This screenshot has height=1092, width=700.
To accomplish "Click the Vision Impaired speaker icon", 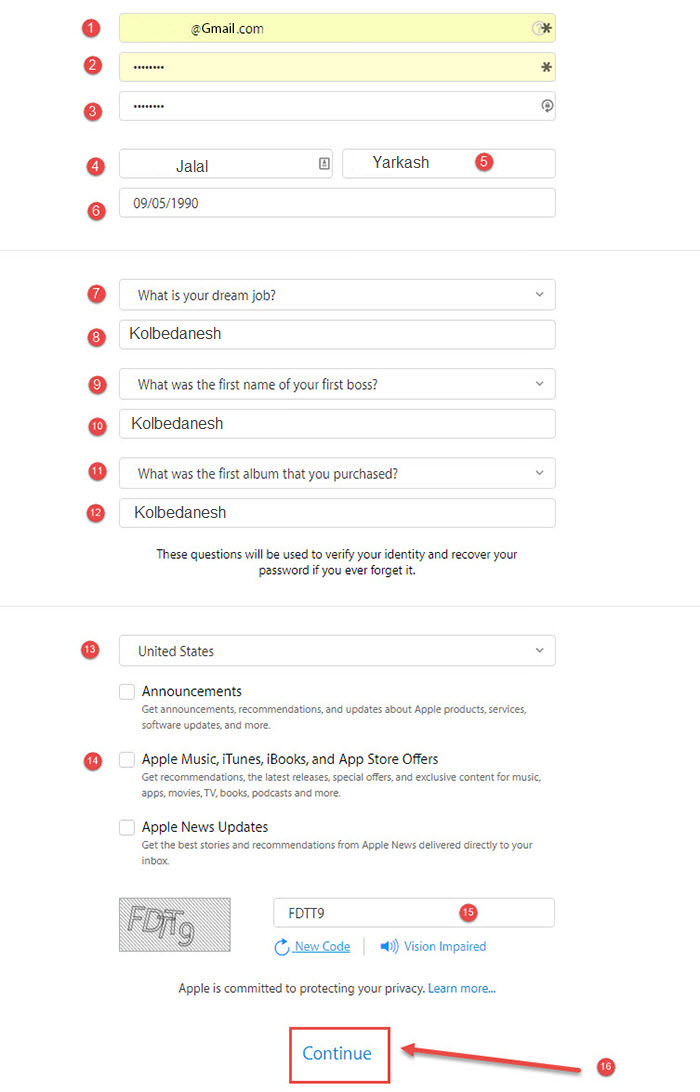I will click(389, 946).
